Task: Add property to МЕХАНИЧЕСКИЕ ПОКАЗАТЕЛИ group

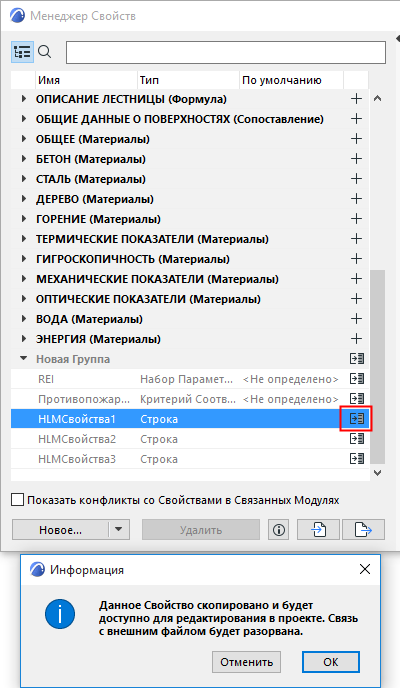Action: 356,279
